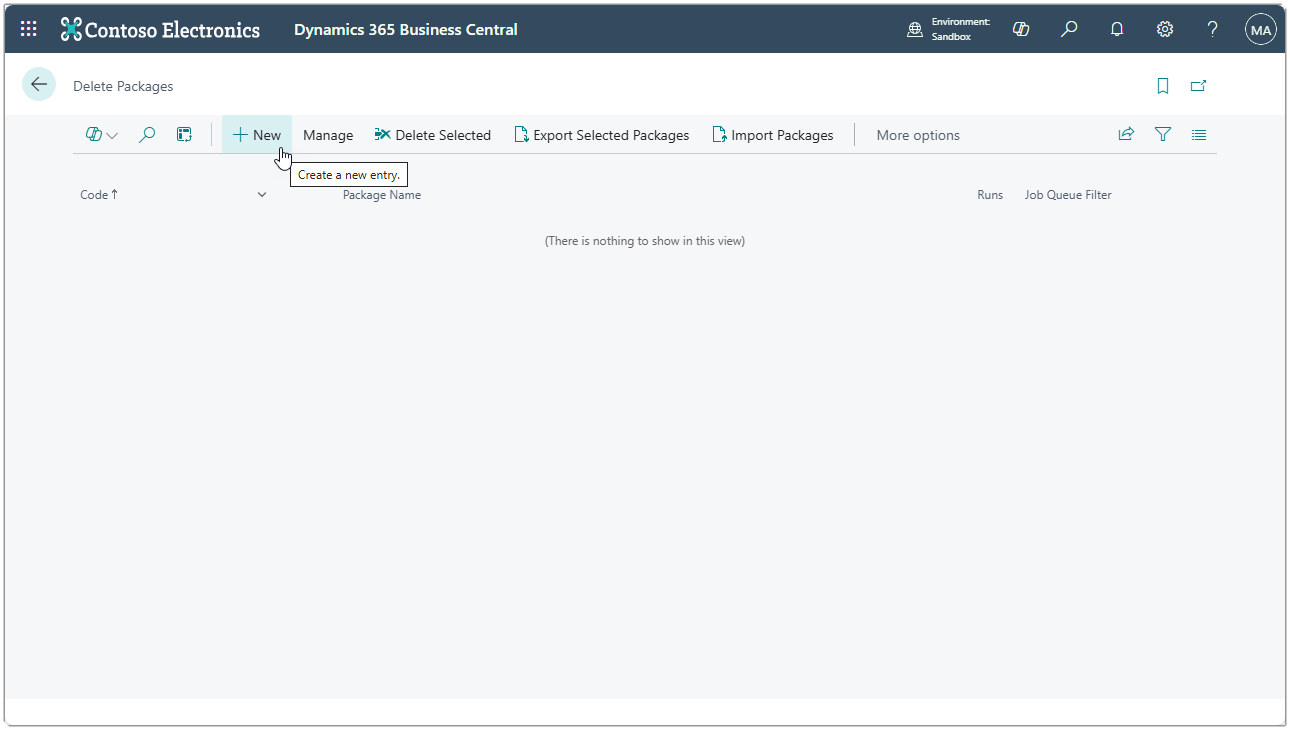Open this page in a new window
Viewport: 1290px width, 730px height.
tap(1199, 86)
